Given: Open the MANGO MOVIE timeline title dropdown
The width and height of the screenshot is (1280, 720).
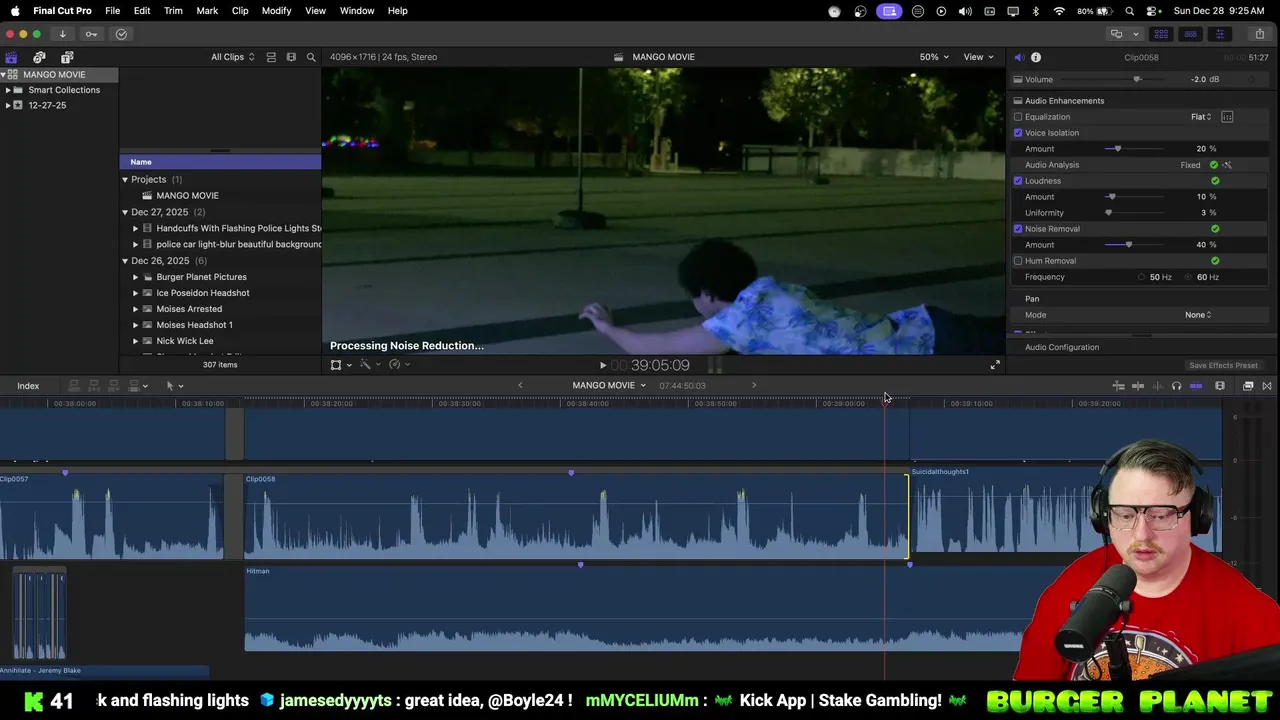Looking at the screenshot, I should [609, 386].
